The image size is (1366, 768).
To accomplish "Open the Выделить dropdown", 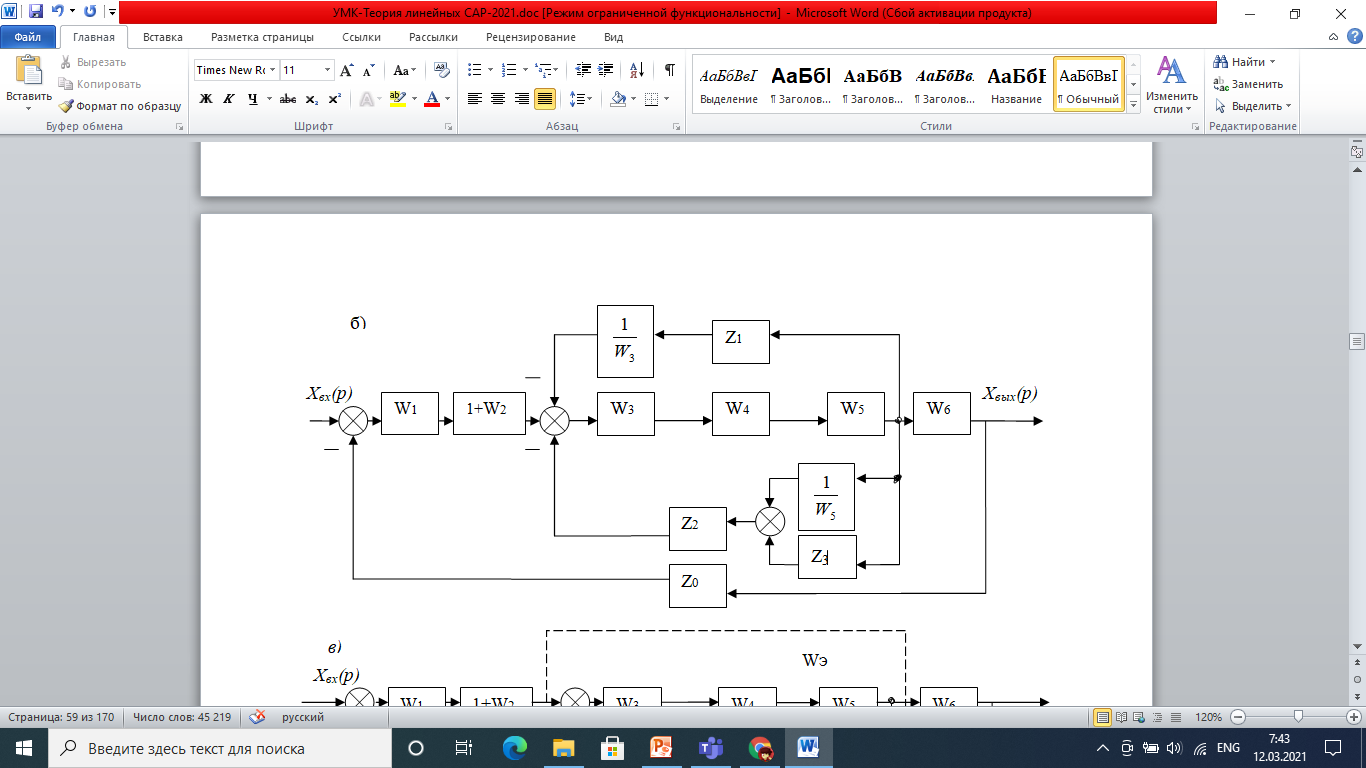I will tap(1252, 106).
